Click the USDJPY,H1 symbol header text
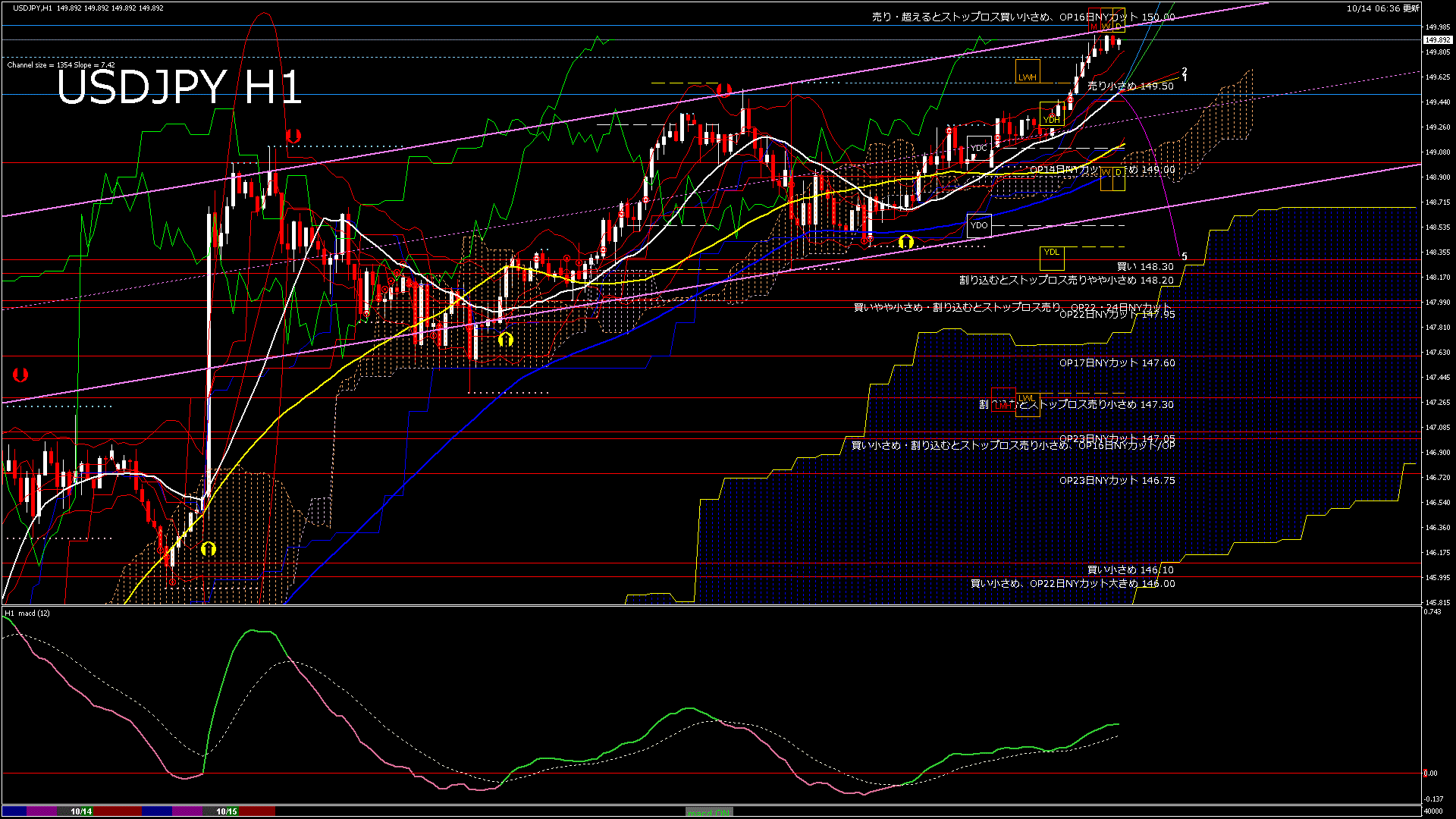Image resolution: width=1456 pixels, height=819 pixels. (x=32, y=8)
